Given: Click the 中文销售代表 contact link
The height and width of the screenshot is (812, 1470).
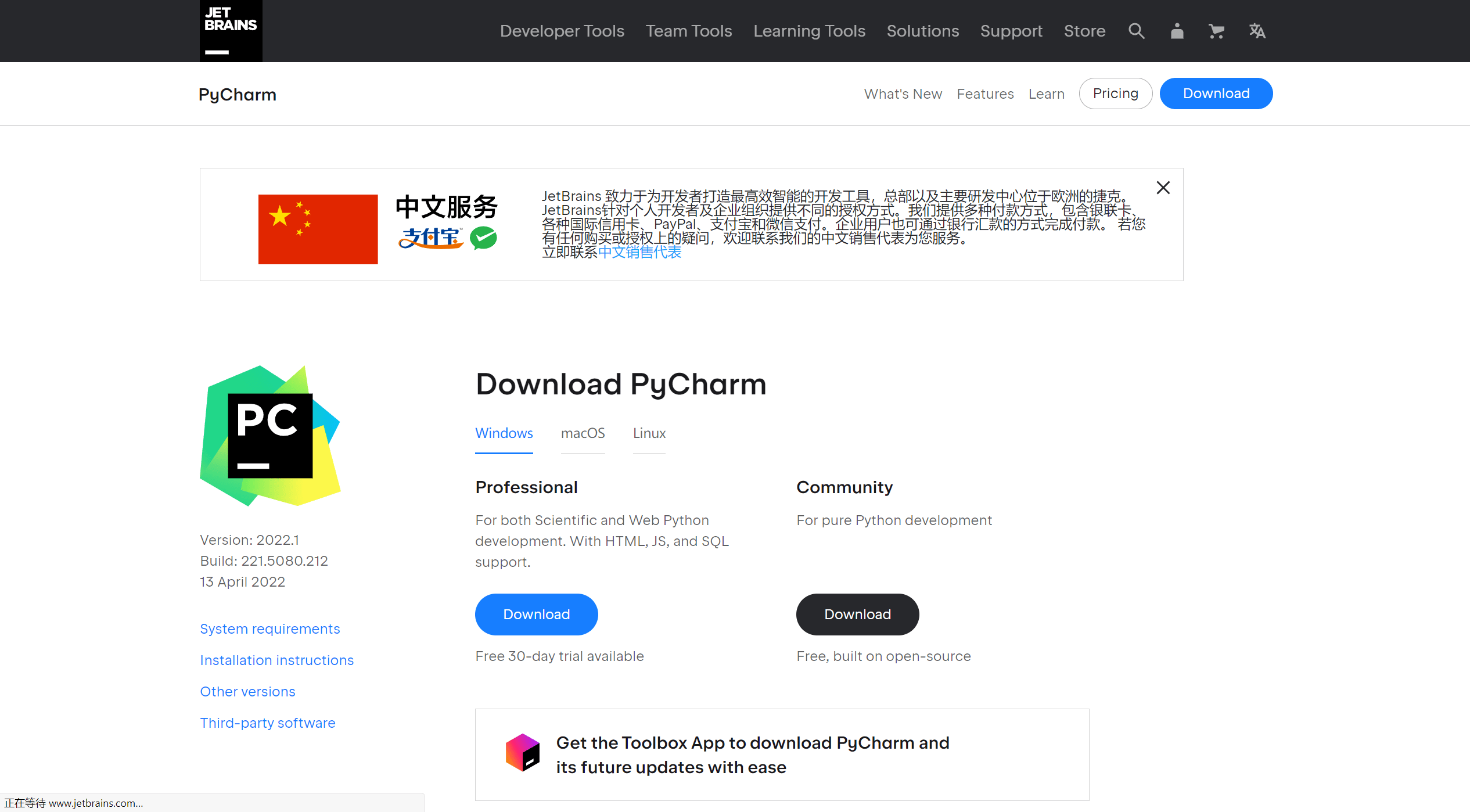Looking at the screenshot, I should [639, 252].
